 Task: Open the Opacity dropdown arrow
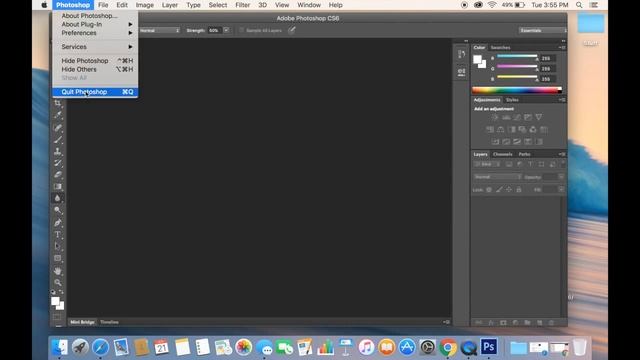561,177
